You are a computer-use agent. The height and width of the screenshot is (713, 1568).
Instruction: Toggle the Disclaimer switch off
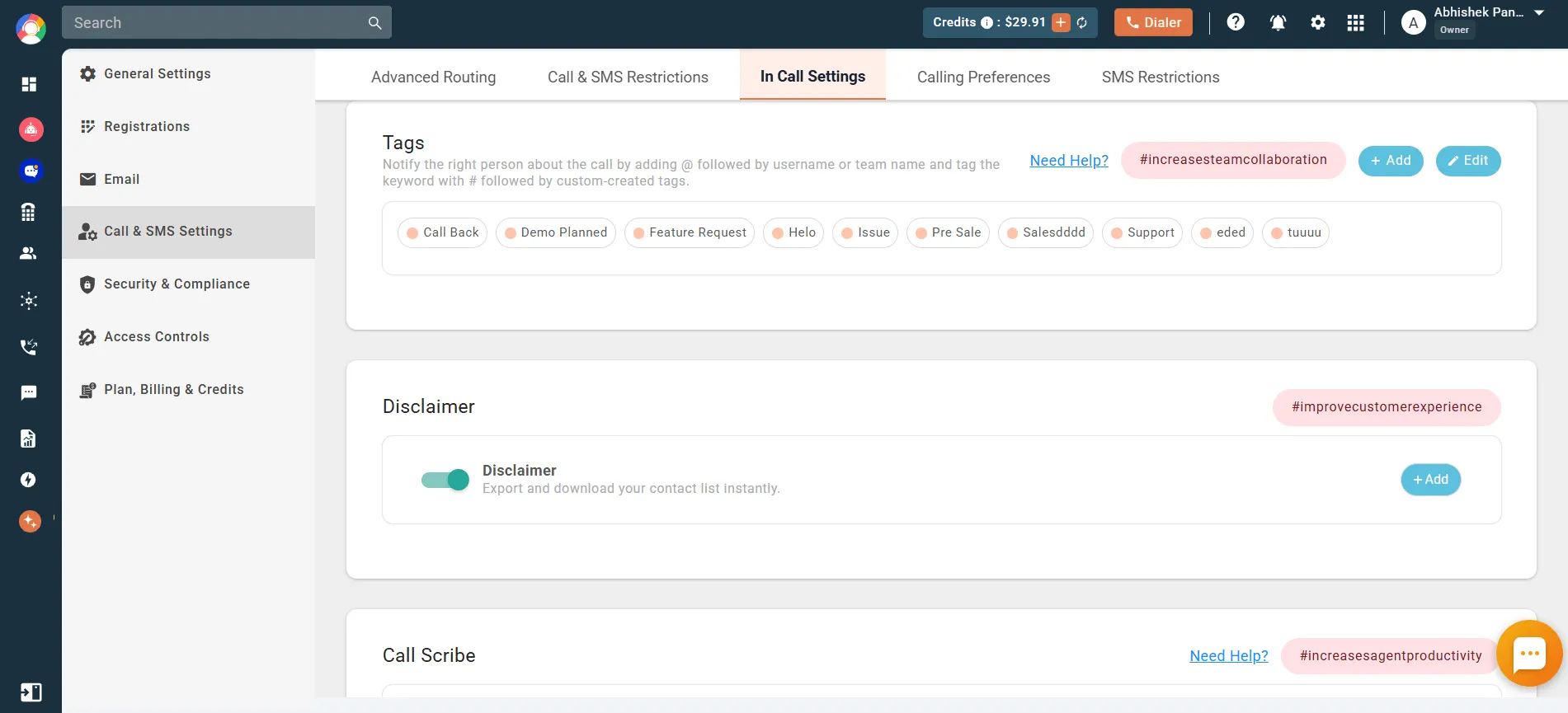tap(445, 480)
